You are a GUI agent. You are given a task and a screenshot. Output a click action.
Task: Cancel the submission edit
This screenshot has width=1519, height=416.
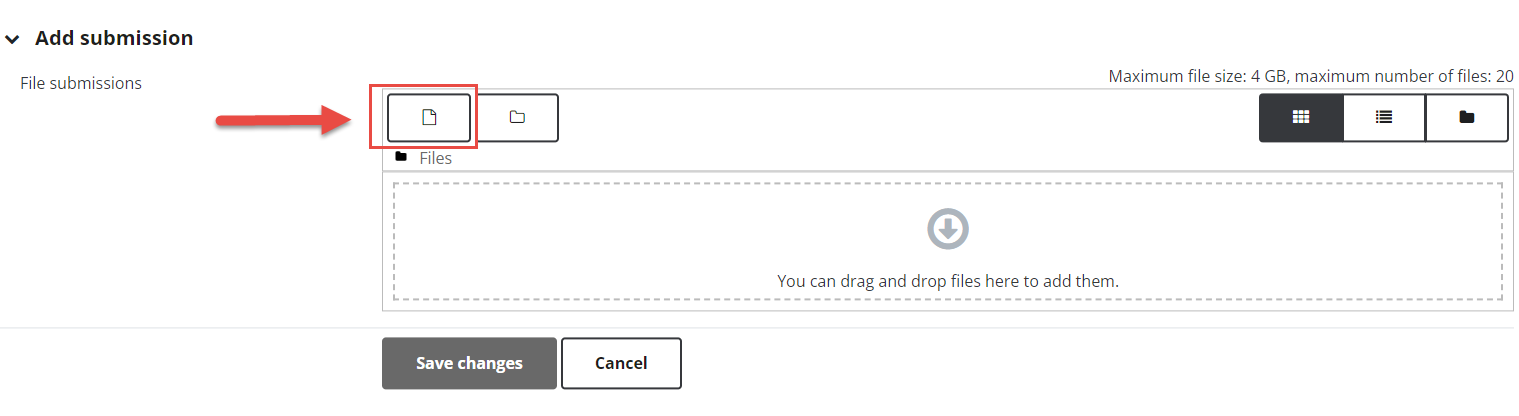[x=621, y=363]
